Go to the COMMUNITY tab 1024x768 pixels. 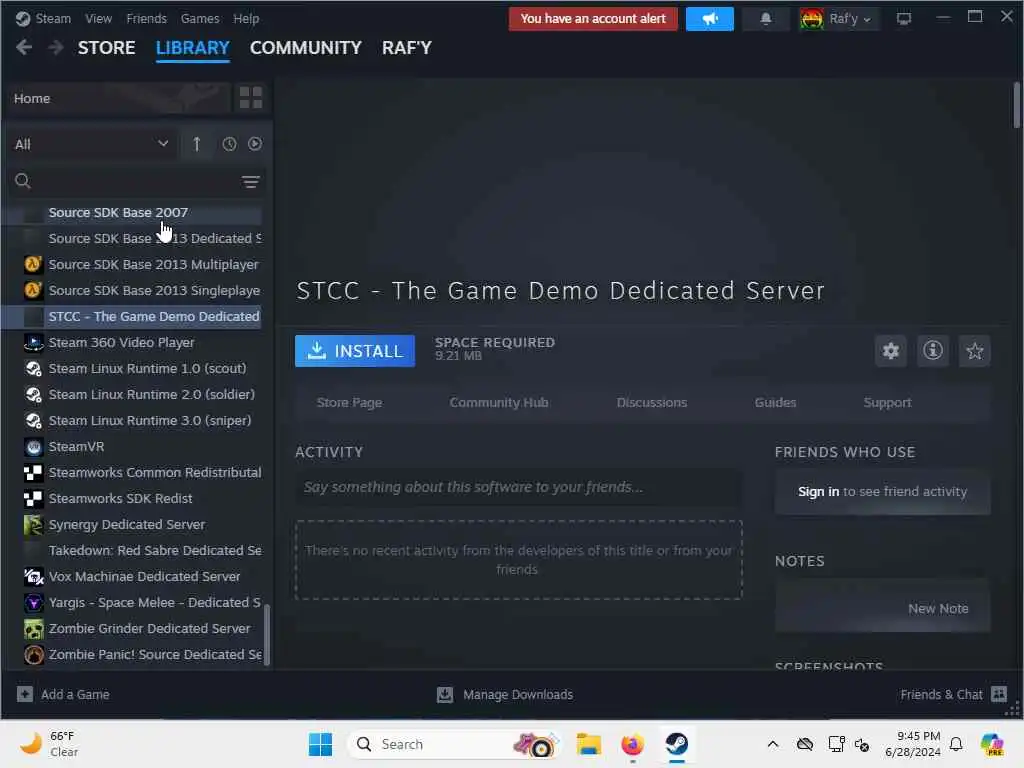pyautogui.click(x=306, y=48)
